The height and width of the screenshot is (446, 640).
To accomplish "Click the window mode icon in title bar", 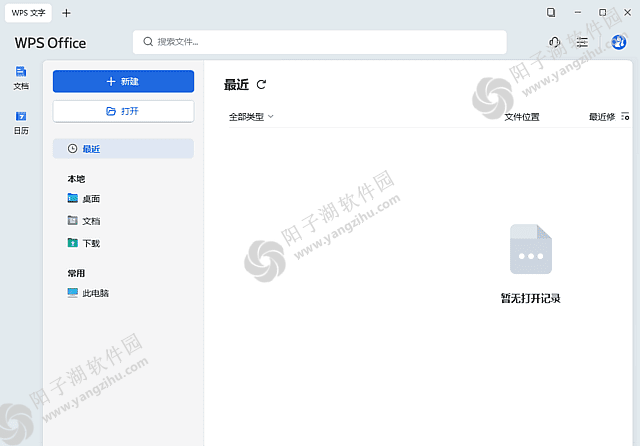I will click(x=551, y=12).
